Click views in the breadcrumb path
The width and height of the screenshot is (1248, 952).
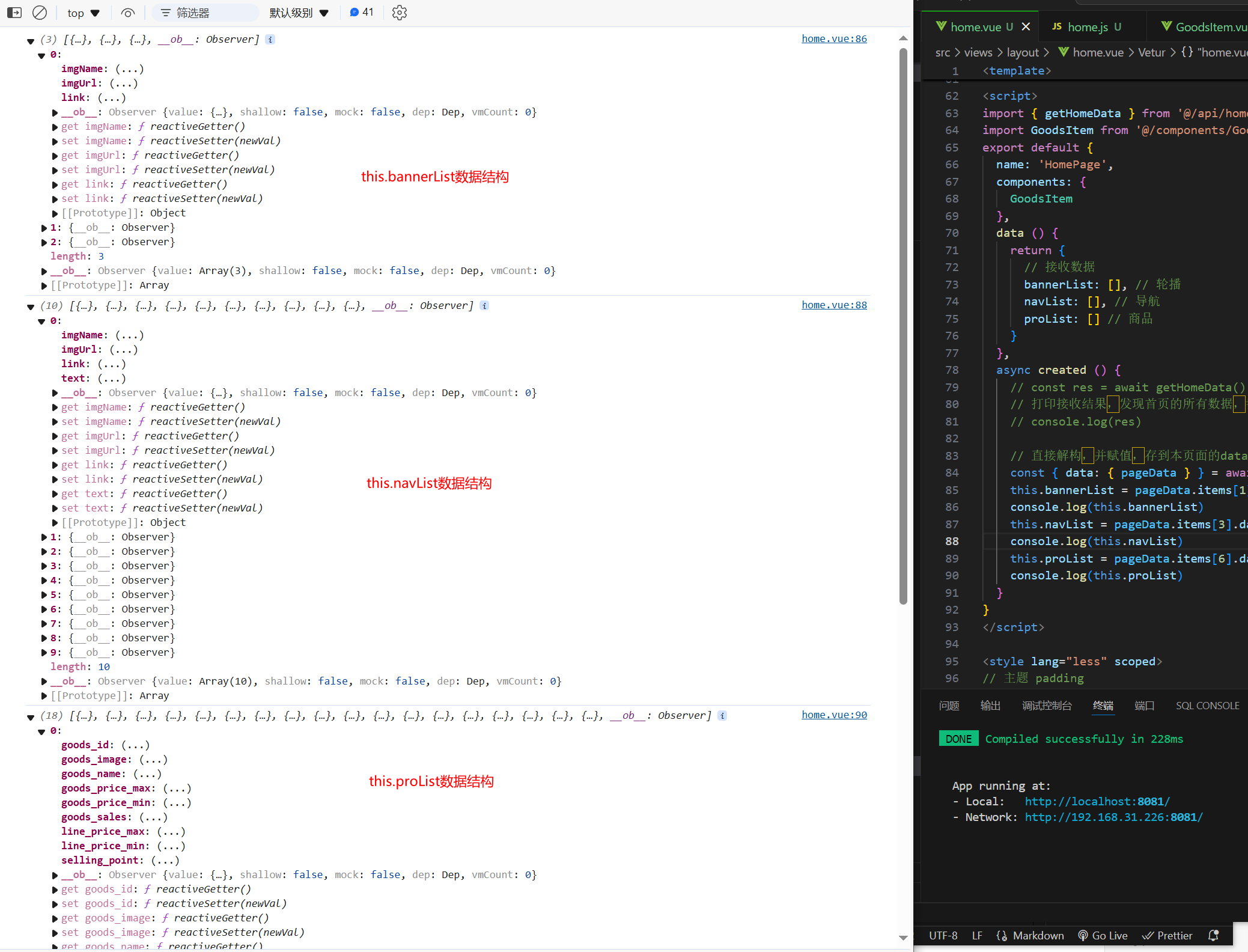tap(978, 53)
